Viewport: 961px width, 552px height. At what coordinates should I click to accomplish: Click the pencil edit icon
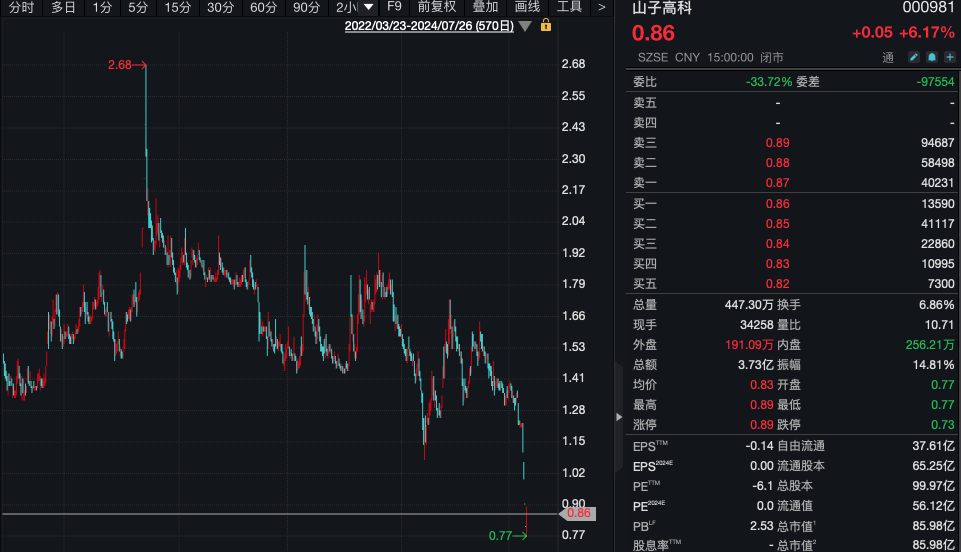(915, 58)
